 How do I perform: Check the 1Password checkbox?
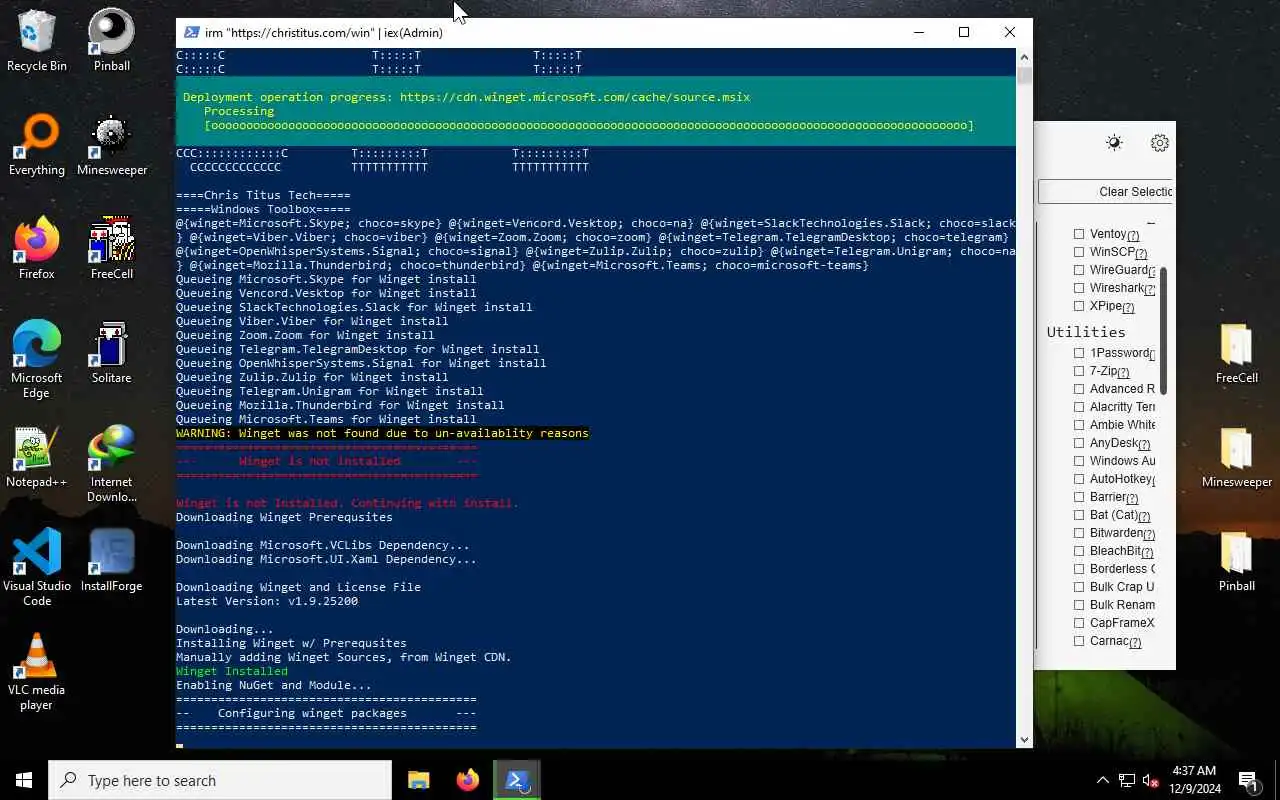(x=1079, y=353)
